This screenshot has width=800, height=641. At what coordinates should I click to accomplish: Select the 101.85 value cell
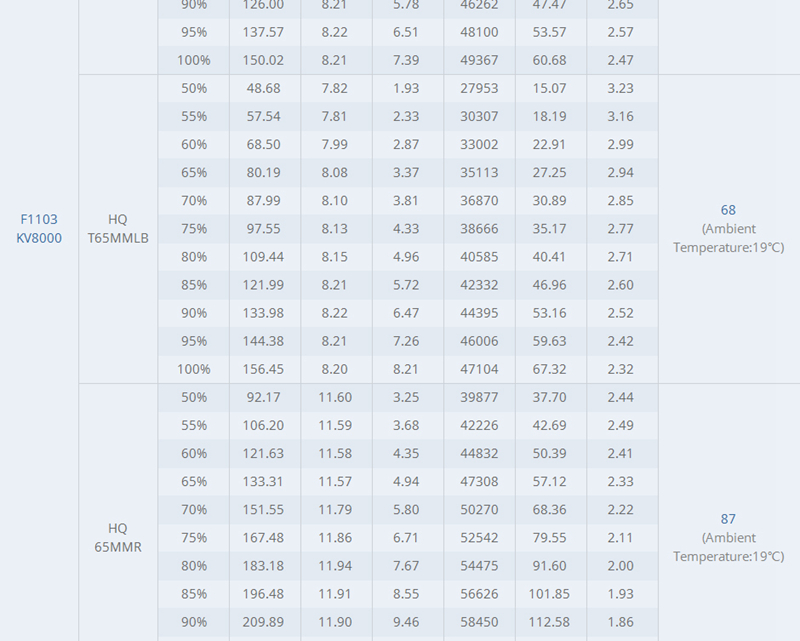pos(550,594)
